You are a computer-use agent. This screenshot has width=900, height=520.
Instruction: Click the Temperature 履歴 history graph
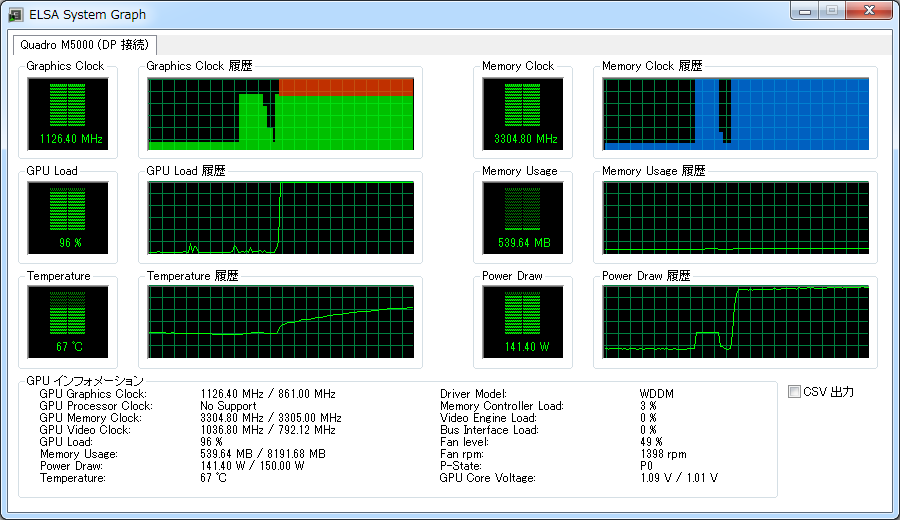[281, 322]
